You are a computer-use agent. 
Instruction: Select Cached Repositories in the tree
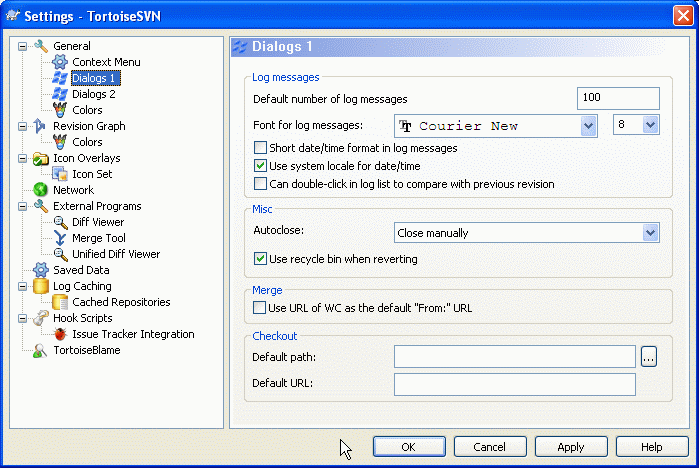click(x=121, y=302)
